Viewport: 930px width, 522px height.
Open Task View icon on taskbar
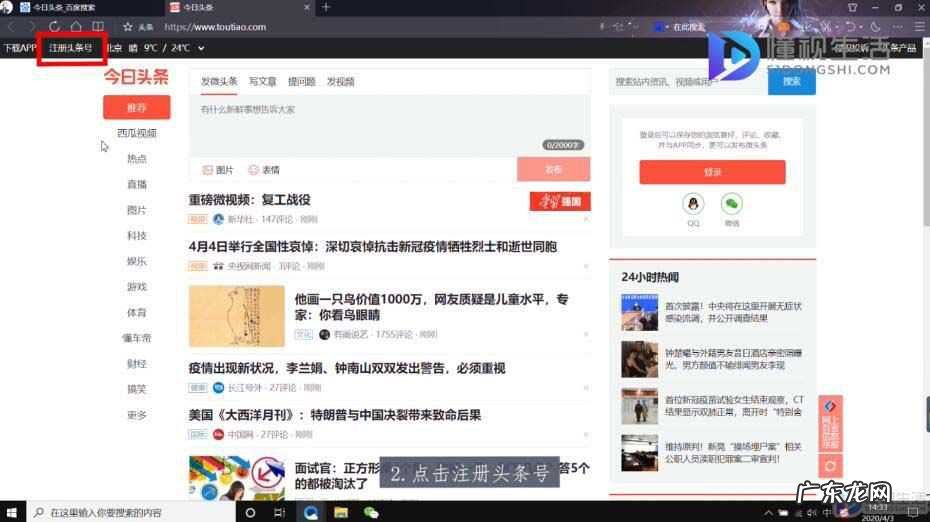(280, 513)
